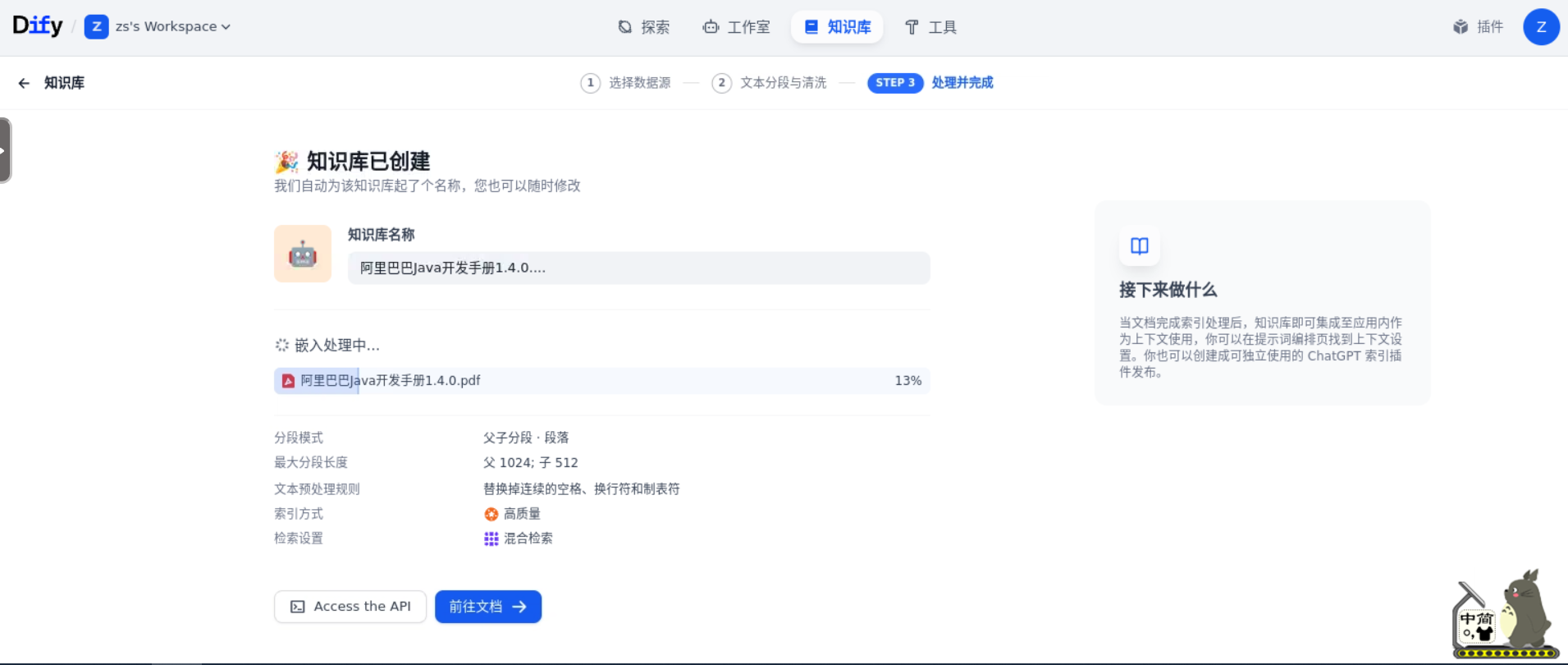Click the PDF file icon

point(288,381)
